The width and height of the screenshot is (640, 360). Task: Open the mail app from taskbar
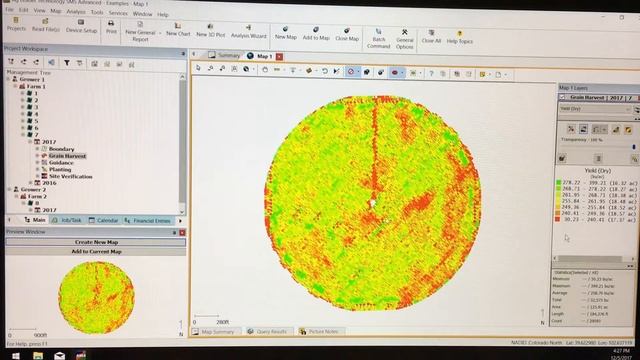(x=60, y=356)
